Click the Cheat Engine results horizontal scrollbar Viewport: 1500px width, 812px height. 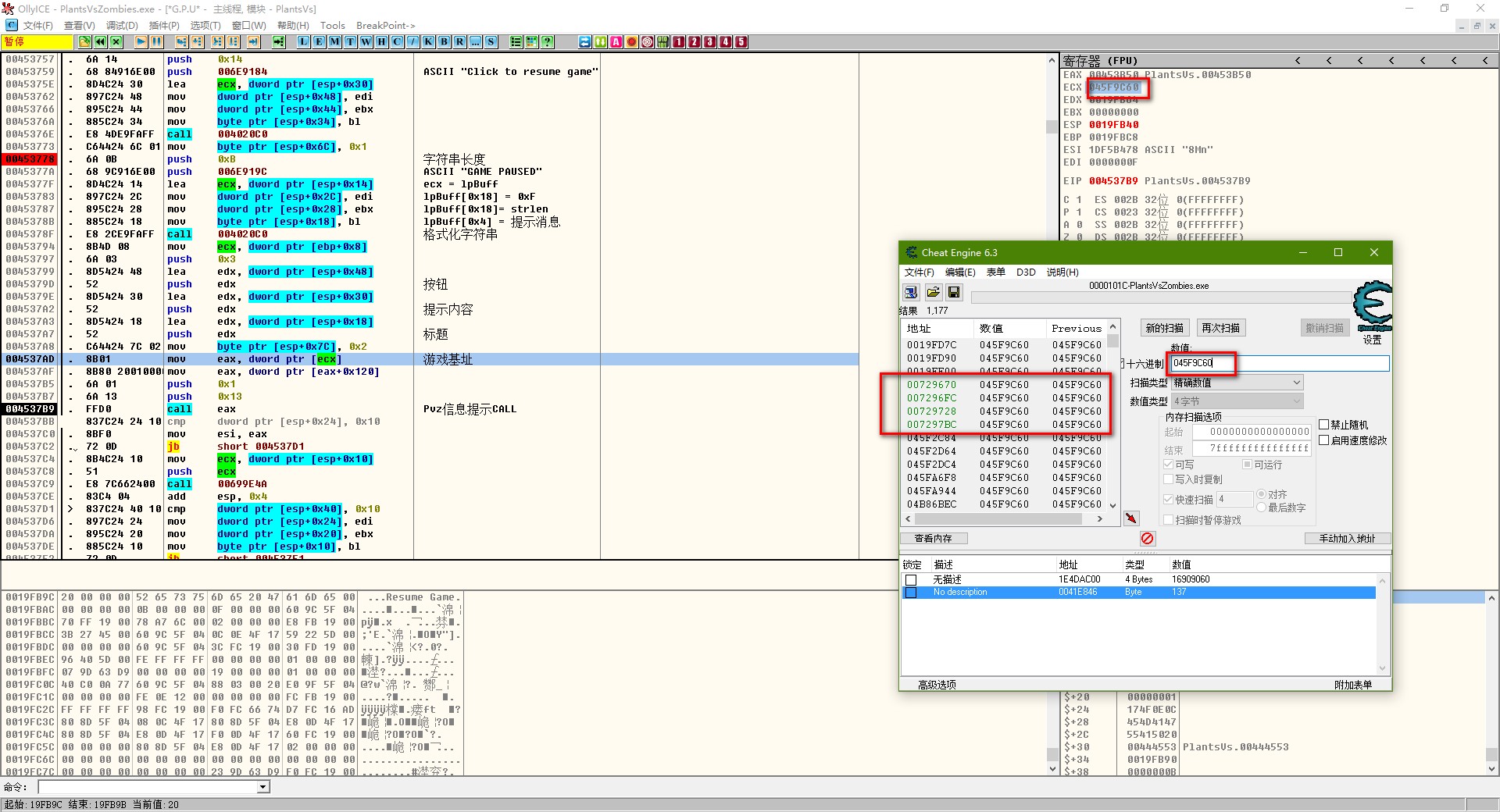(x=1005, y=518)
